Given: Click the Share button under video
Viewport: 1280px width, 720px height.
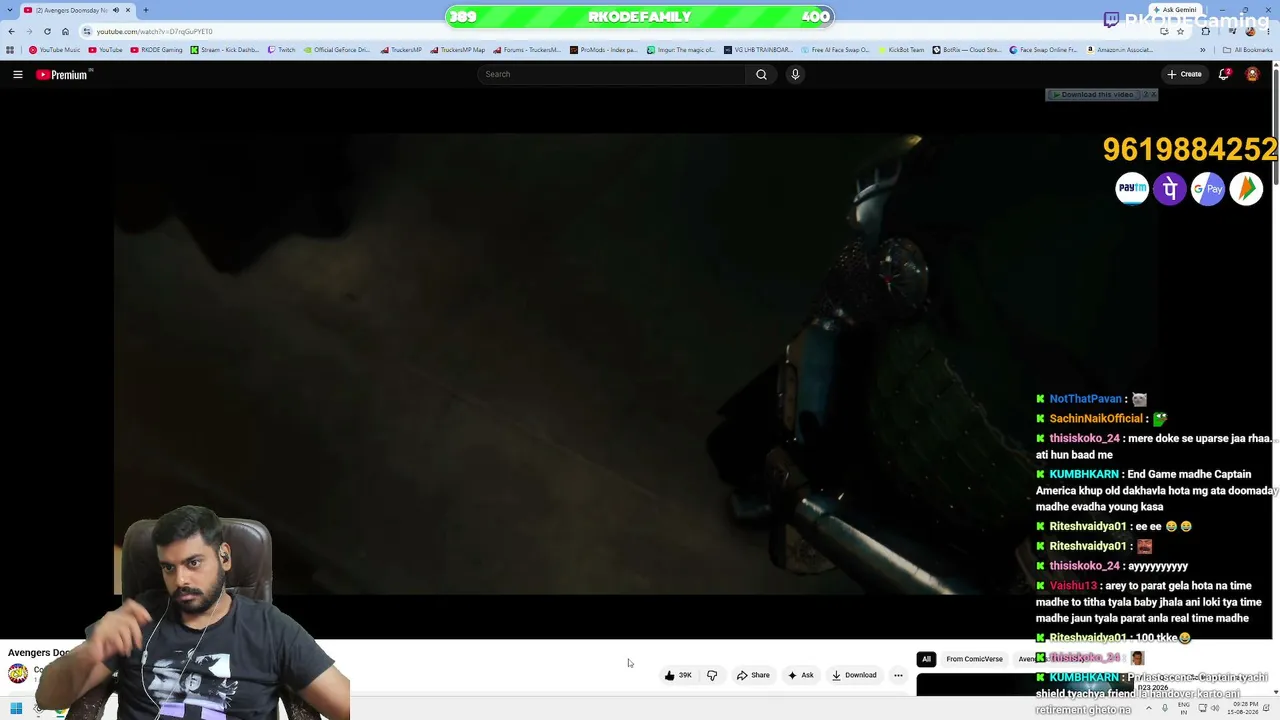Looking at the screenshot, I should pos(753,675).
